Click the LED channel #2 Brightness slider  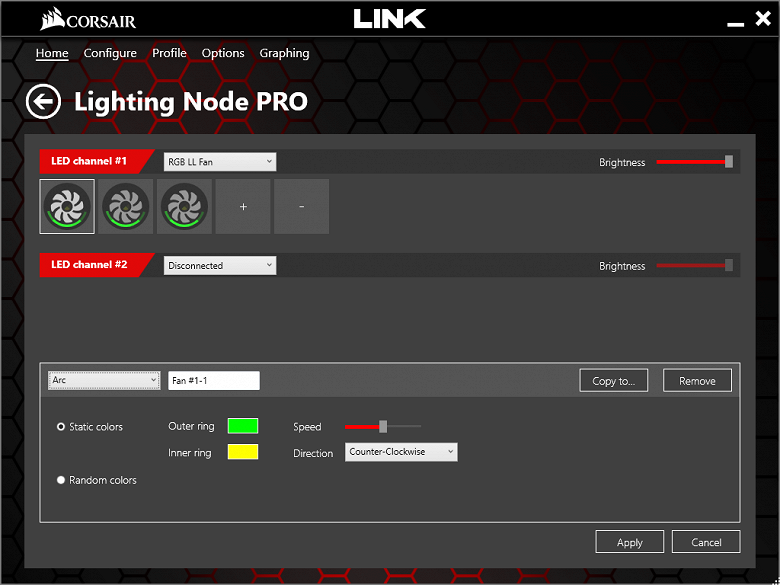tap(694, 266)
